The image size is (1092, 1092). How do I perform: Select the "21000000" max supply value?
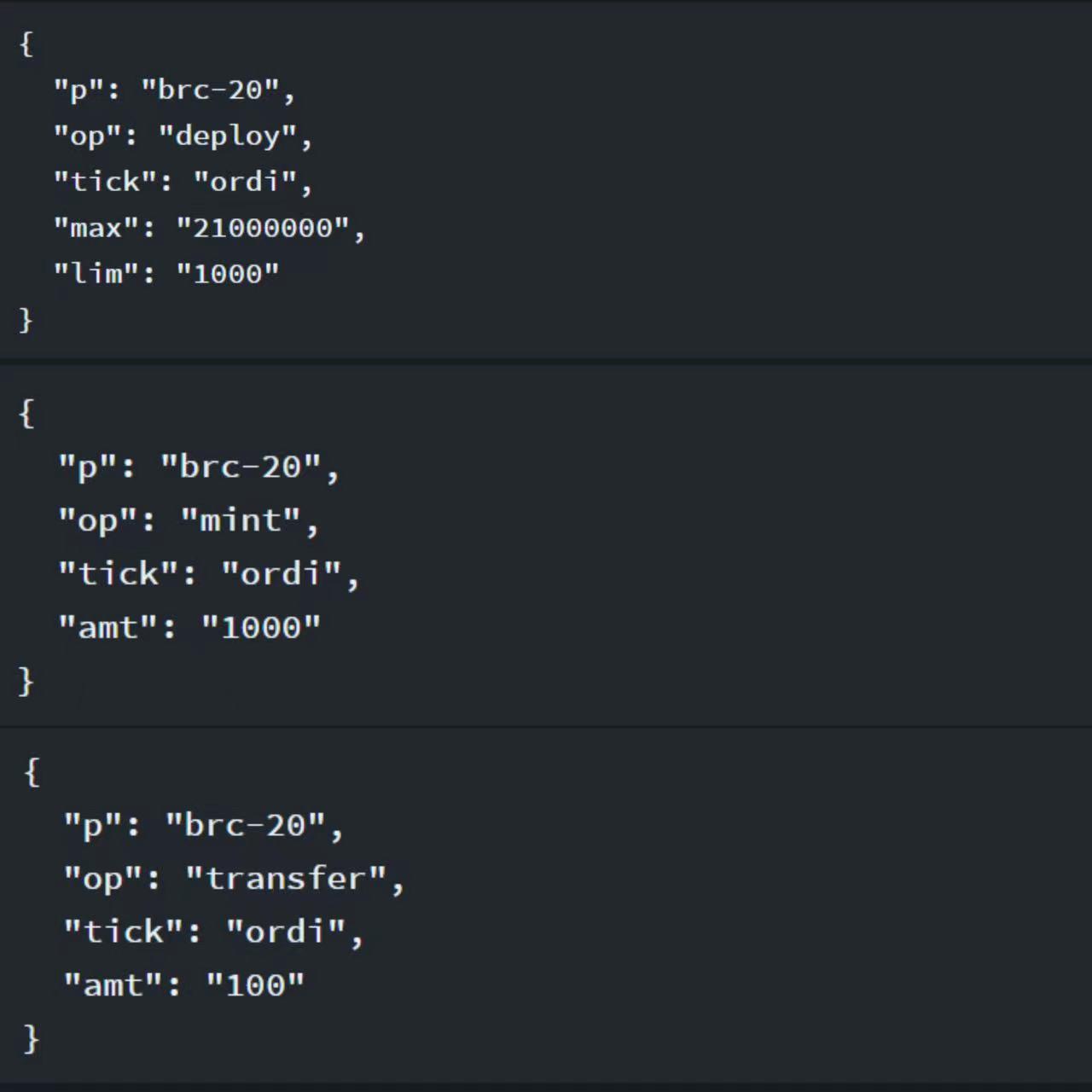[263, 228]
